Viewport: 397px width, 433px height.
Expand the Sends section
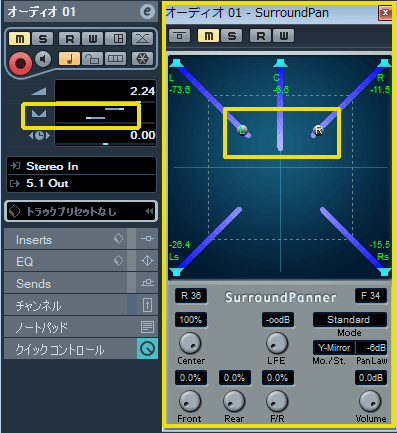(x=65, y=283)
